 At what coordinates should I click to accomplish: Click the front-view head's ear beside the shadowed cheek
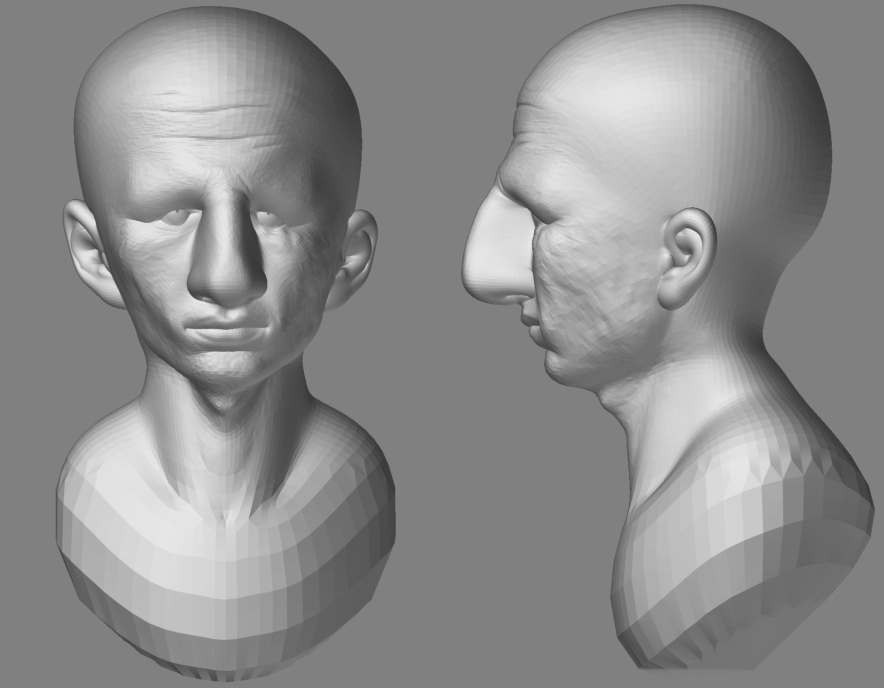point(352,259)
